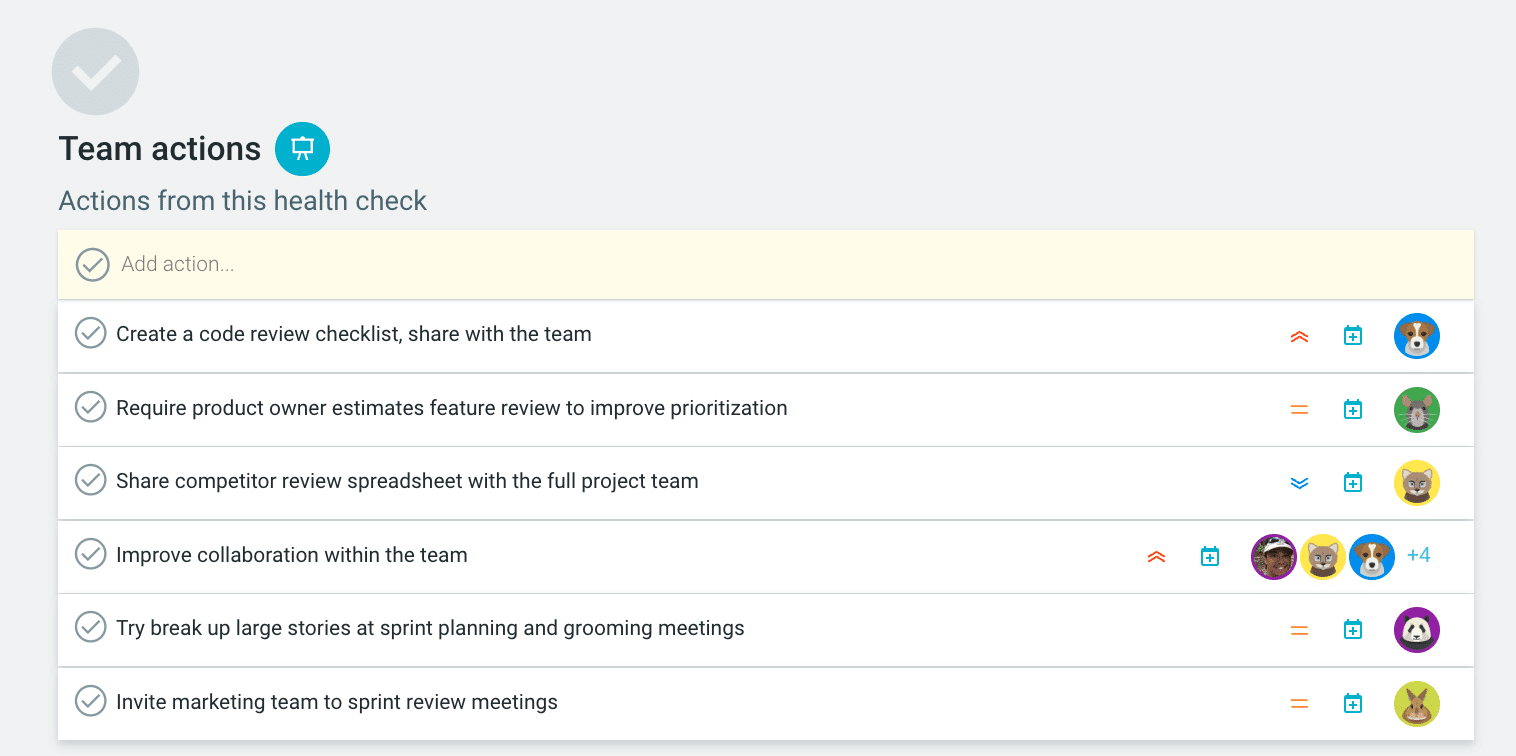Add due date to marketing team invite action

click(1352, 704)
